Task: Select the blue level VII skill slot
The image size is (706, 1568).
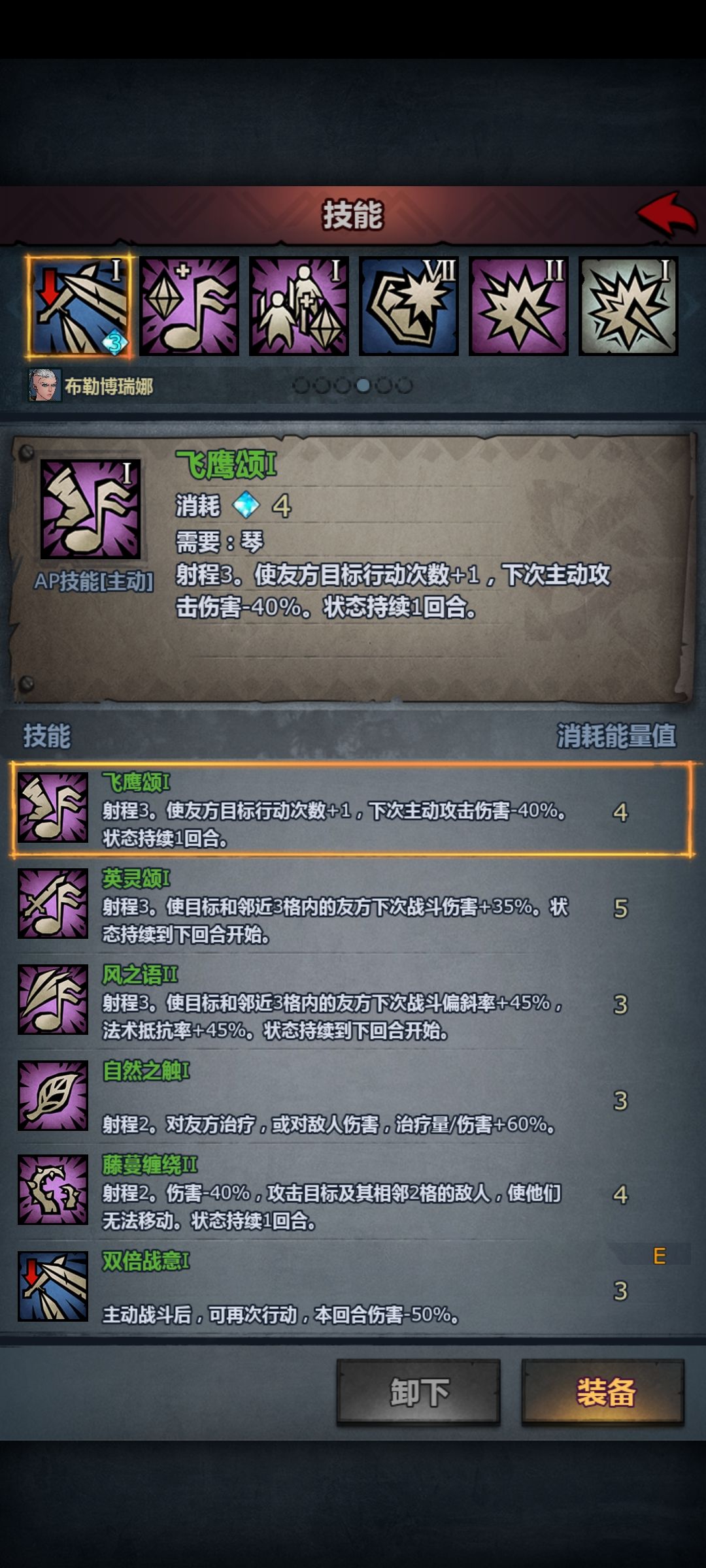Action: 409,306
